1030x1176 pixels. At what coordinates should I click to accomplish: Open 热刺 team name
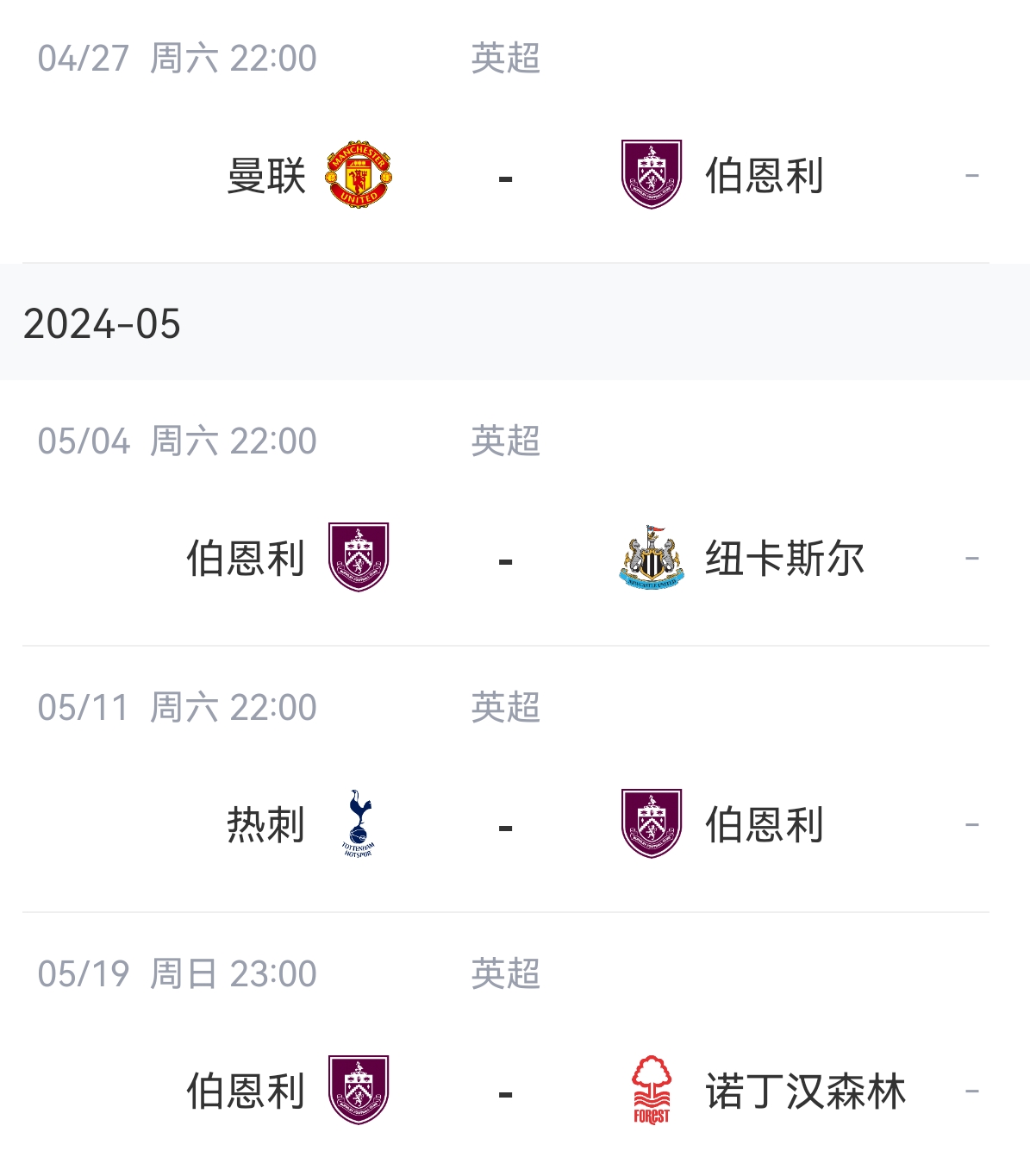click(266, 825)
